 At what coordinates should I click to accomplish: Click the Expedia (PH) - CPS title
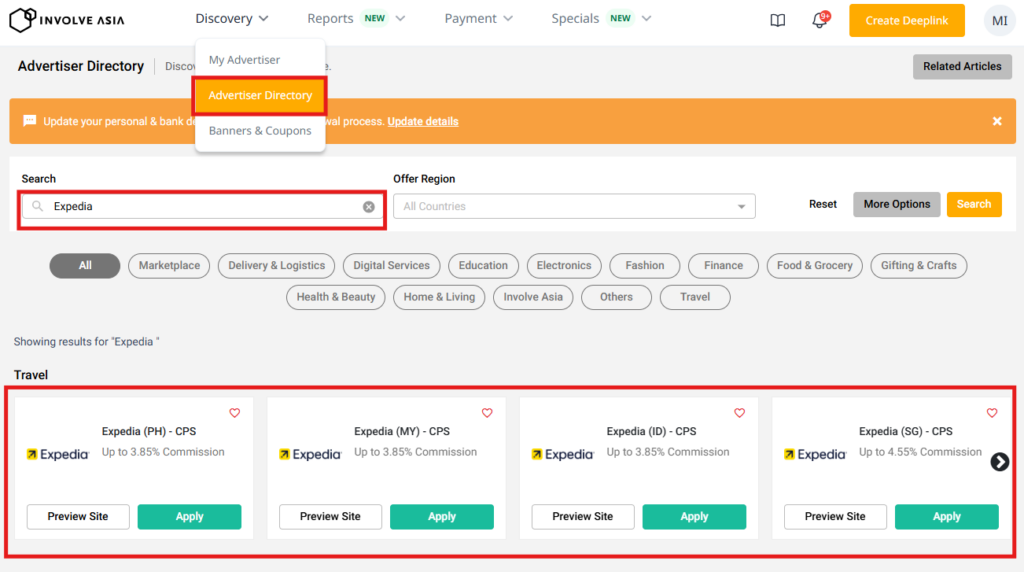(x=149, y=432)
